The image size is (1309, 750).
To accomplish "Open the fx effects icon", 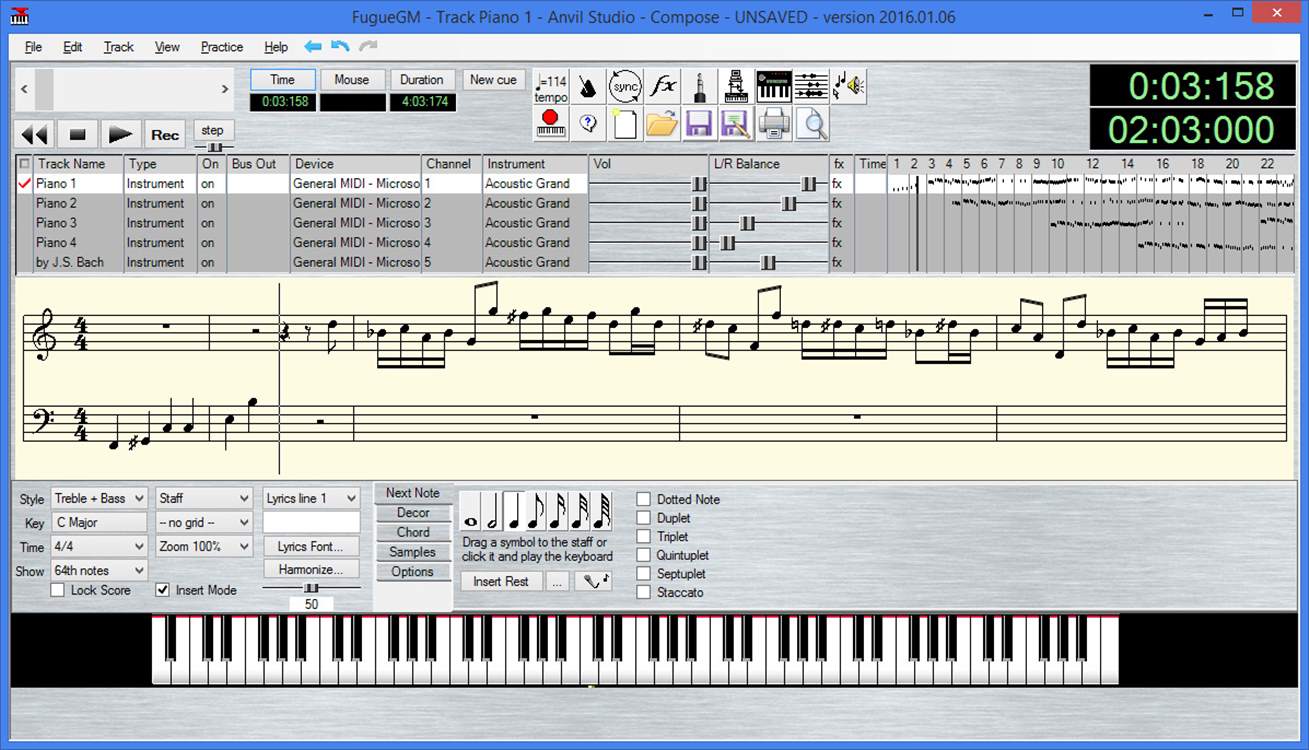I will [x=662, y=87].
